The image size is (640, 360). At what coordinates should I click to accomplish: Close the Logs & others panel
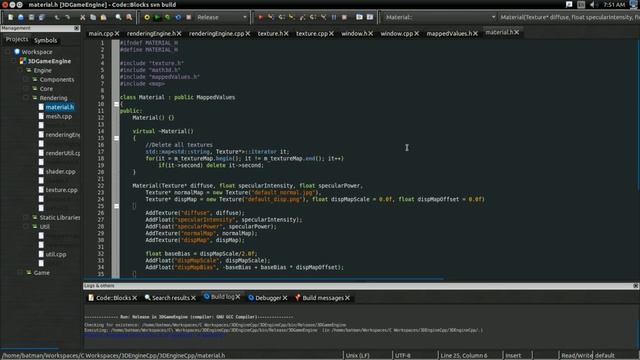[636, 286]
